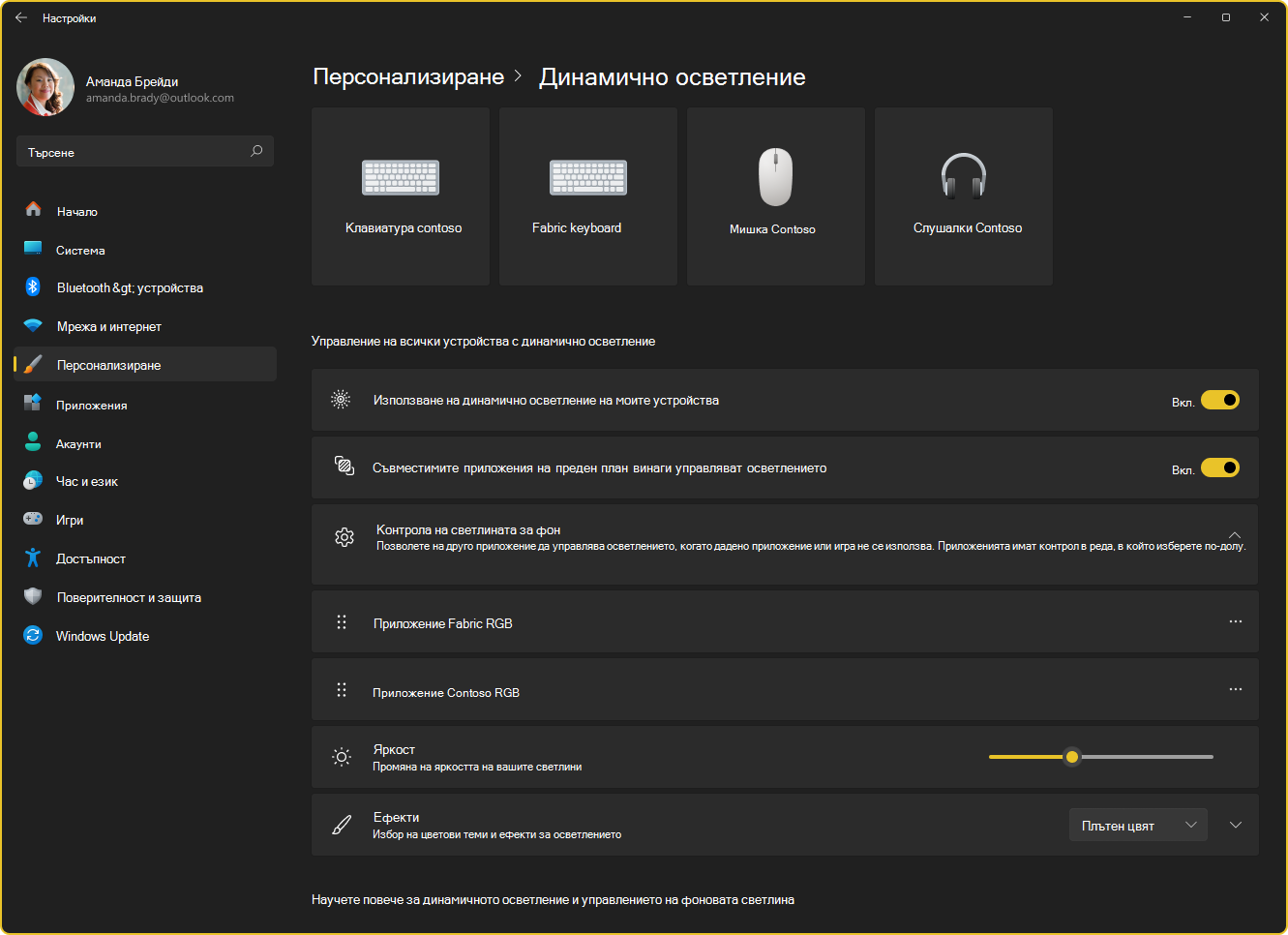Screen dimensions: 1288x935
Task: Open more options for Приложение Fabric RGB
Action: [x=1236, y=621]
